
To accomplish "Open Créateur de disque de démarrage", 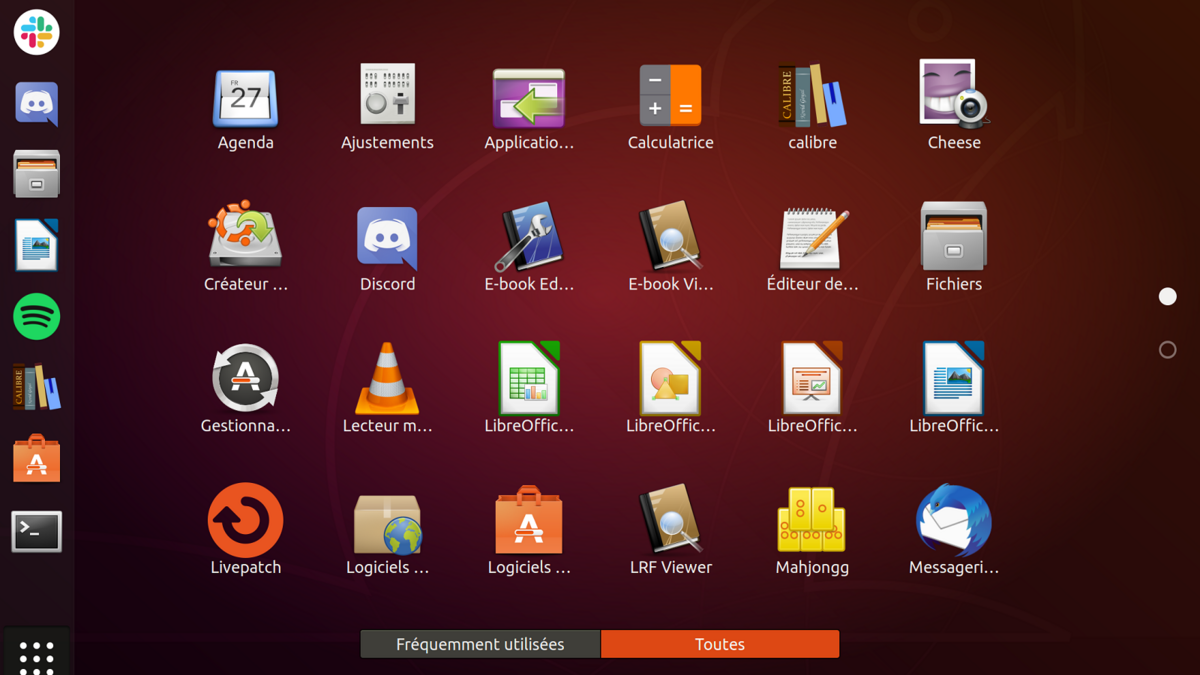I will pos(246,236).
